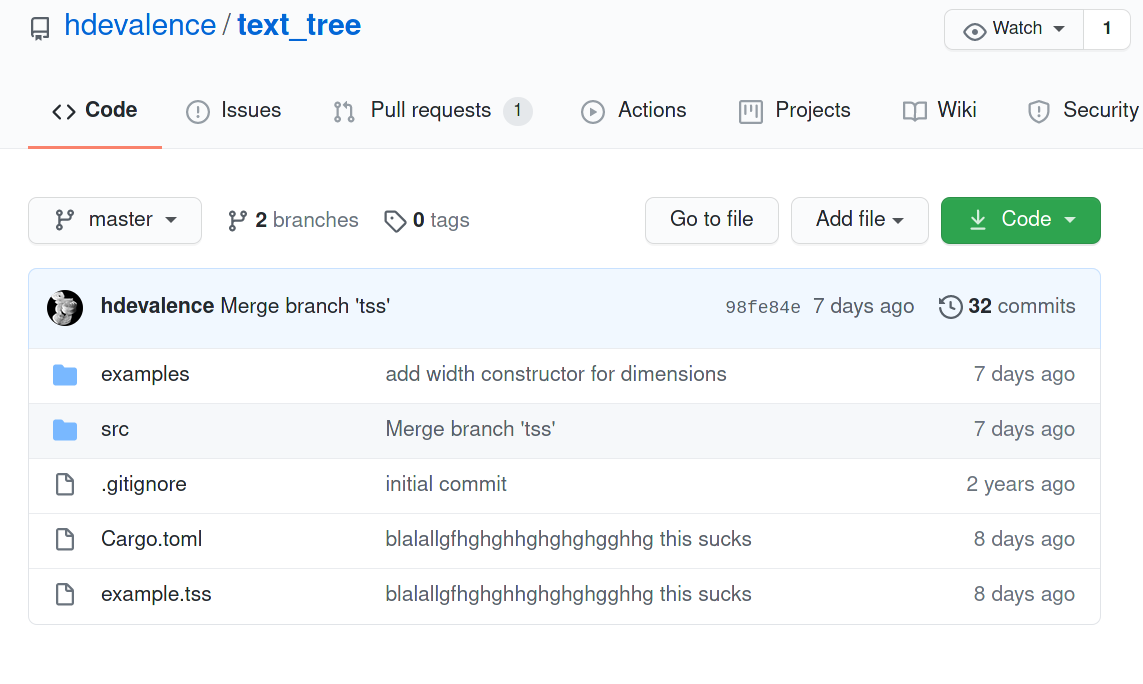View the watchers count of 1
Screen dimensions: 1143x684
point(1107,29)
